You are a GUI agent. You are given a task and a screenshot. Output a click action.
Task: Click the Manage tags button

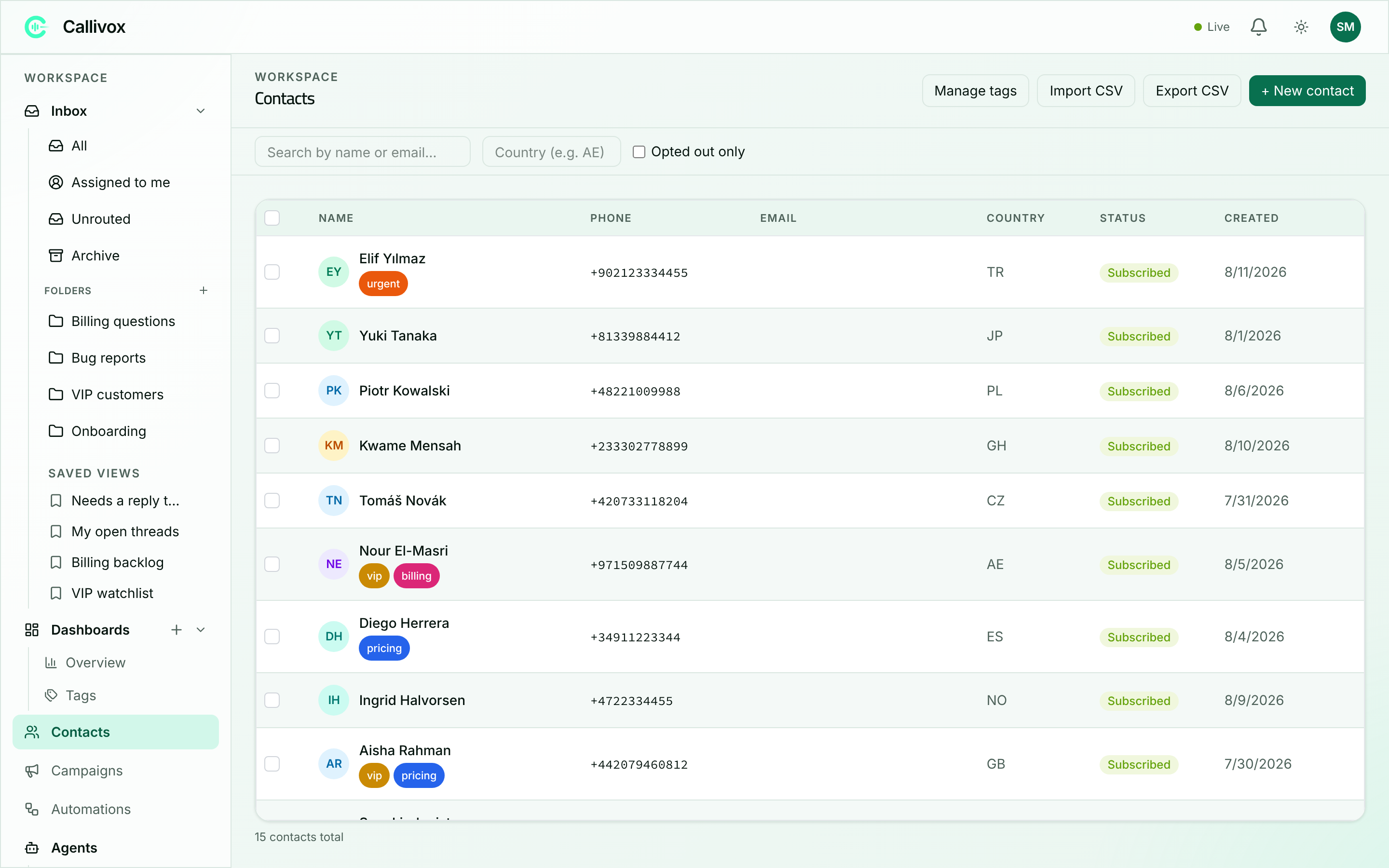click(x=975, y=91)
